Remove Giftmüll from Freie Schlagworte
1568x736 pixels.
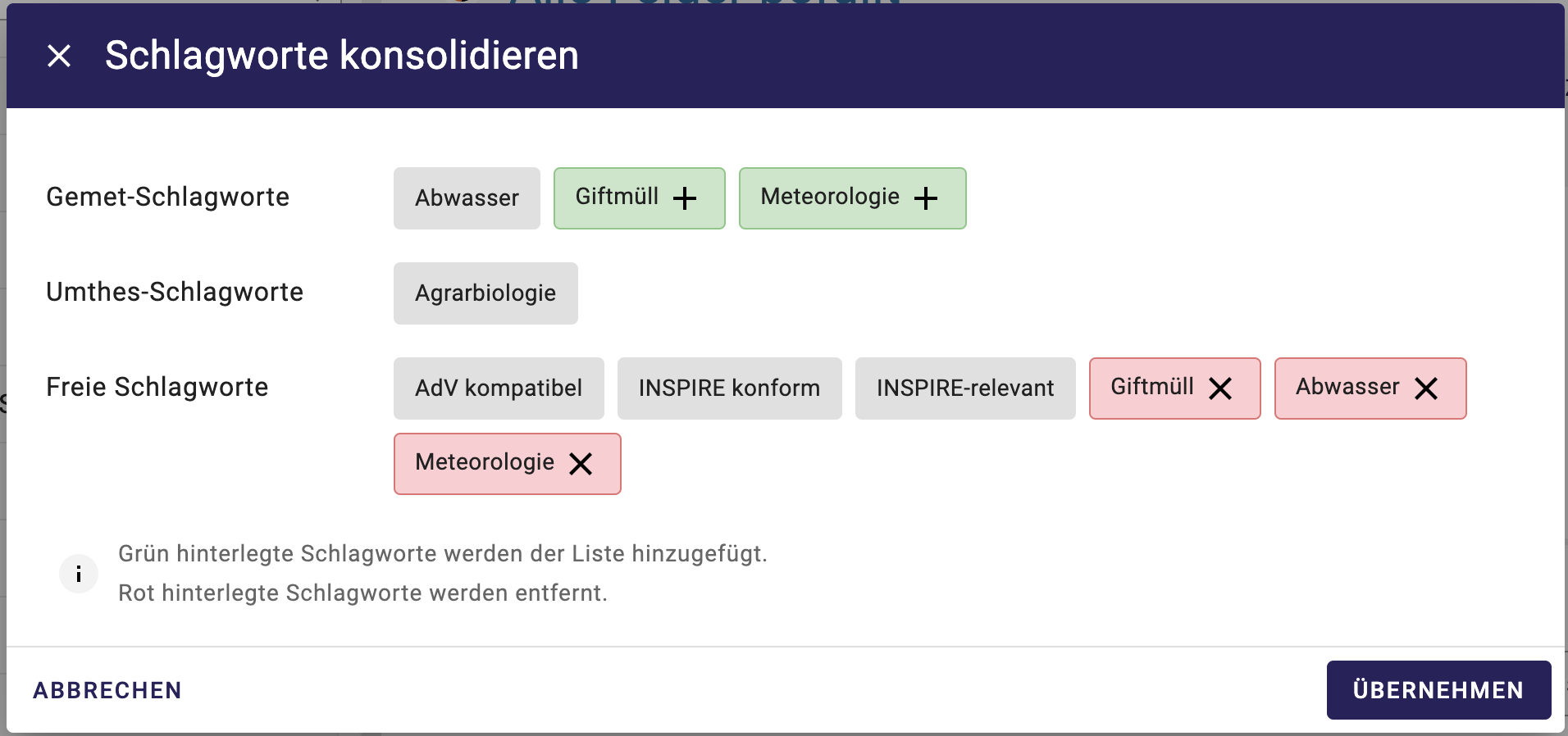point(1220,388)
